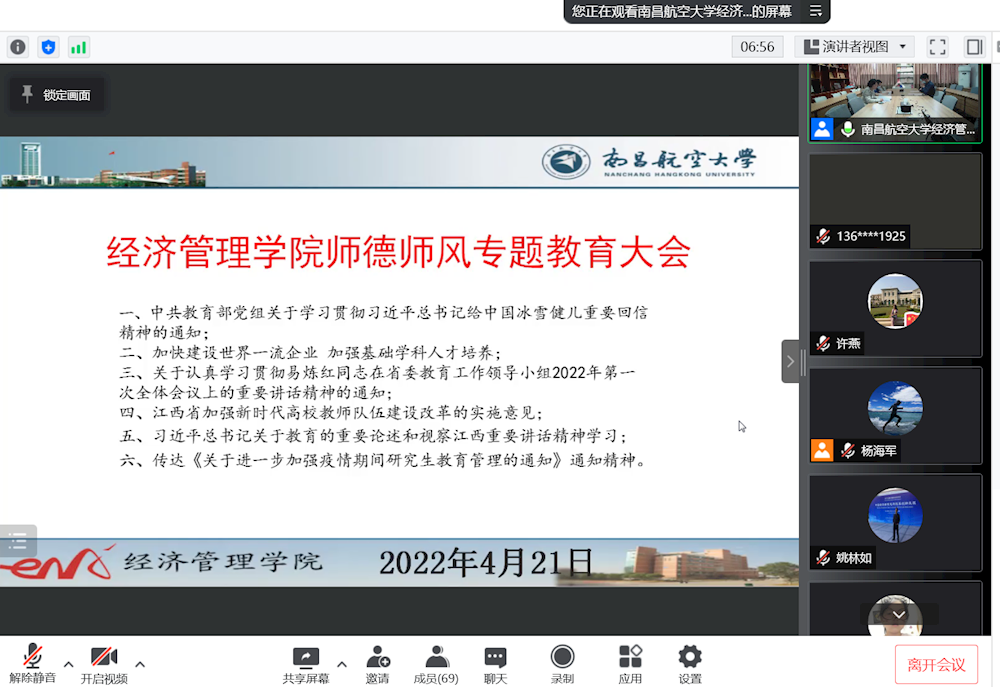Expand video options arrow
This screenshot has height=687, width=1000.
pyautogui.click(x=140, y=664)
